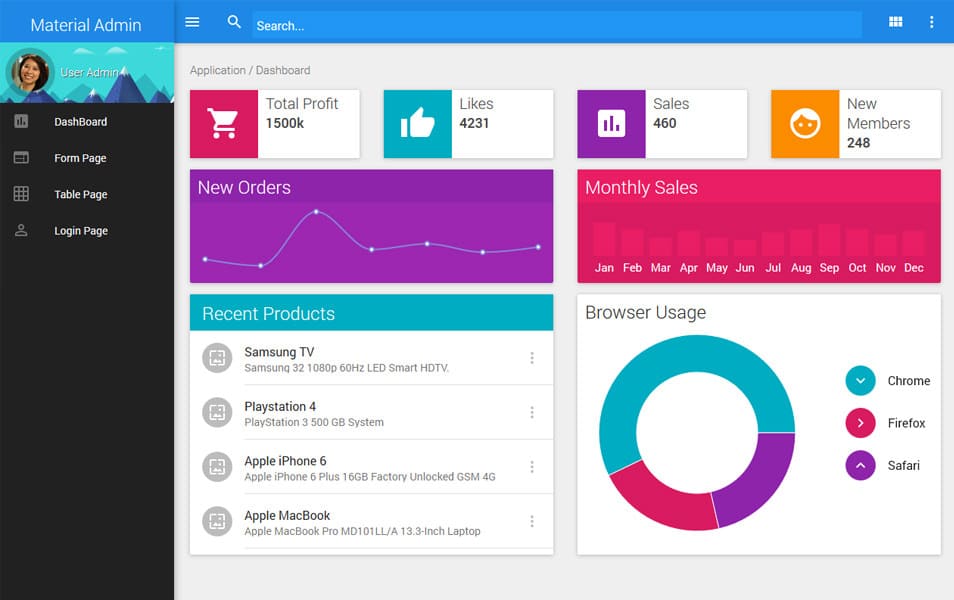Screen dimensions: 954x600
Task: Select the DashBoard icon in the sidebar
Action: tap(19, 121)
